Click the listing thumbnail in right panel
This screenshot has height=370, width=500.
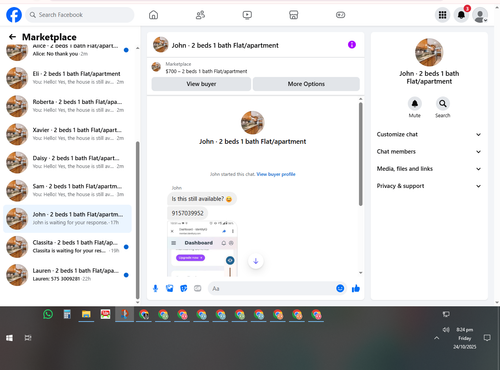429,52
